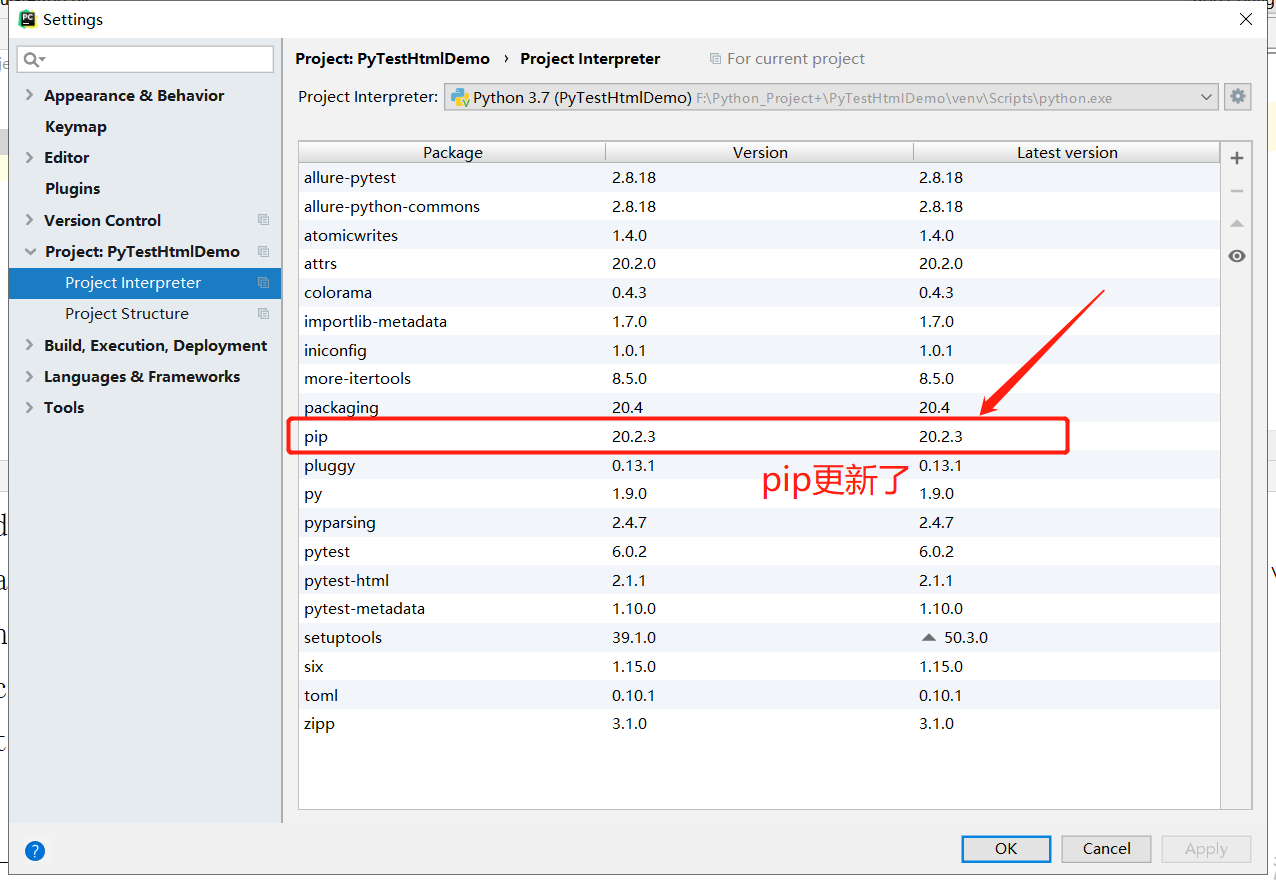Select the atomicwrites package row

tap(759, 235)
